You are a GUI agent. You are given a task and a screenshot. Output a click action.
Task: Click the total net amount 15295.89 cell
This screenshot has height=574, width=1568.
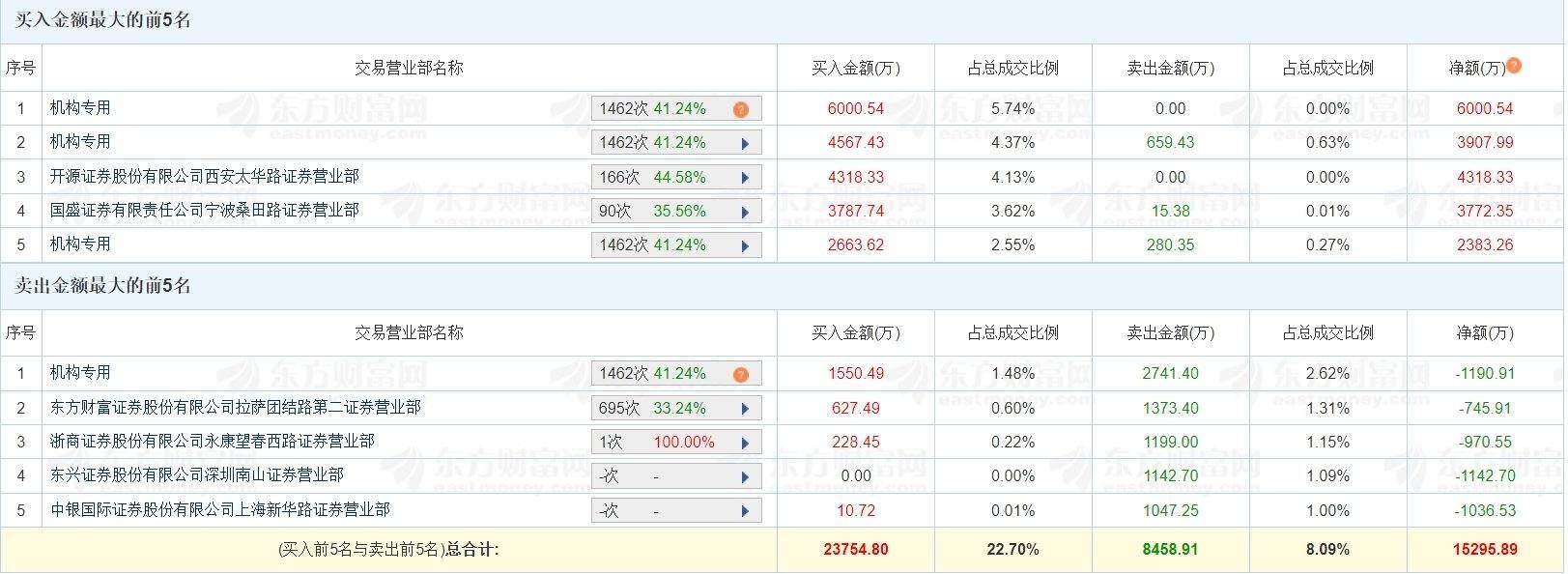coord(1484,550)
